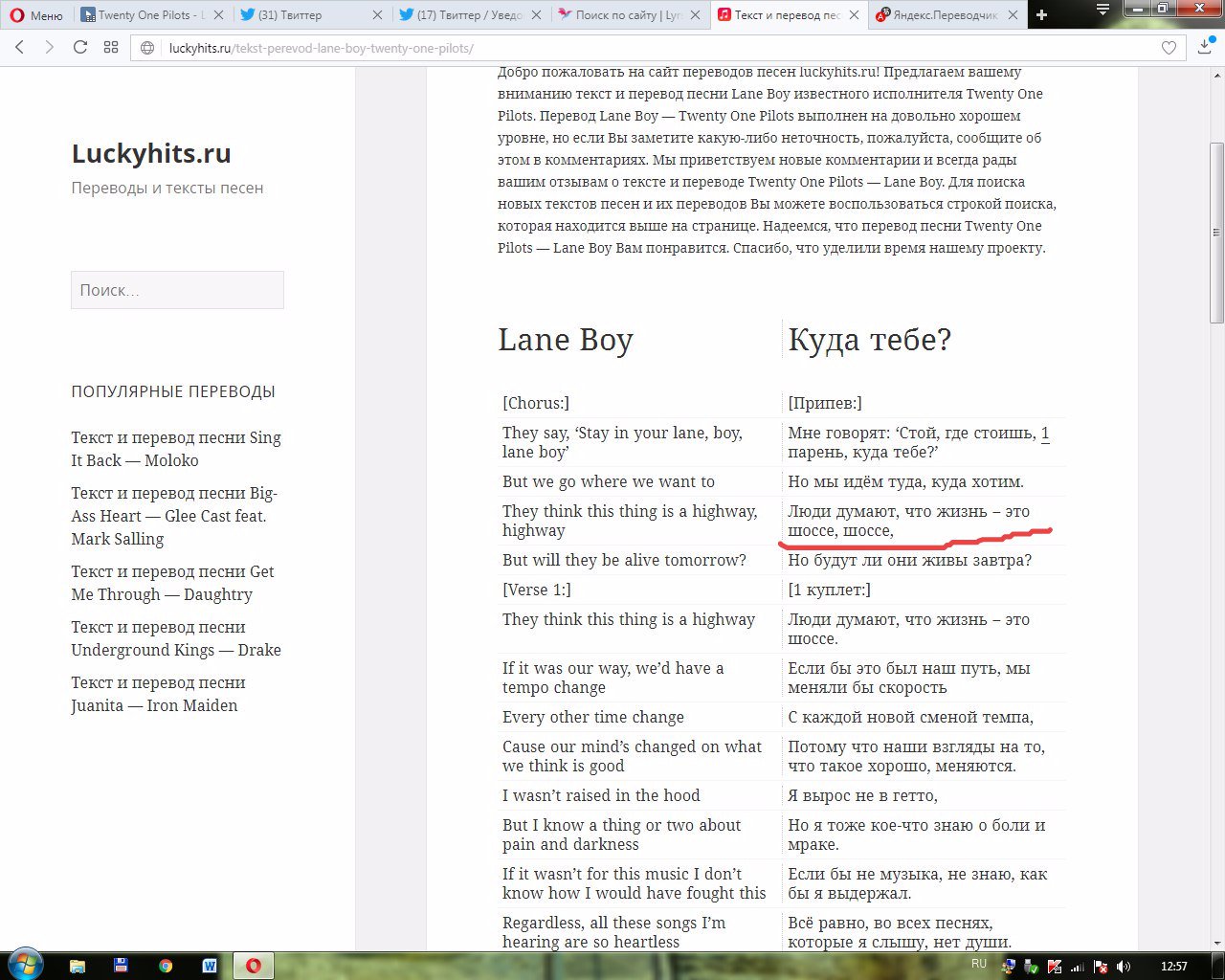
Task: Open the Opera Меню button
Action: tap(36, 15)
